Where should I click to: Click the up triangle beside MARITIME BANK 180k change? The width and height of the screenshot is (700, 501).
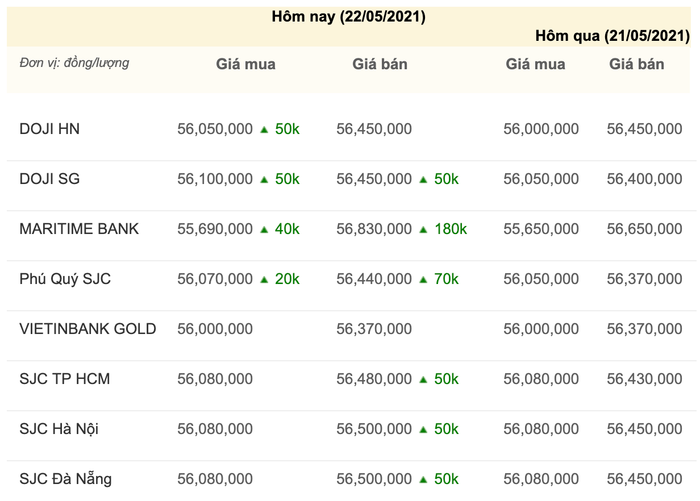point(423,230)
